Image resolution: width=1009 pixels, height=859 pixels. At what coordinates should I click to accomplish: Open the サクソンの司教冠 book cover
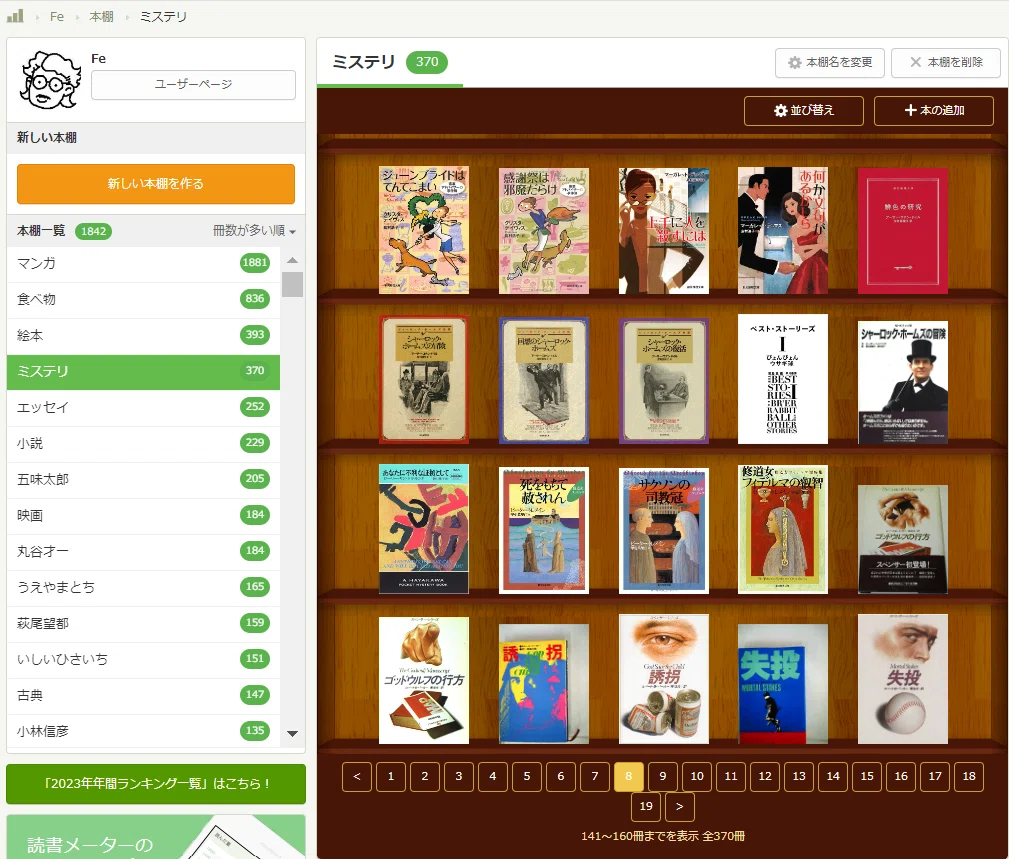[x=663, y=531]
